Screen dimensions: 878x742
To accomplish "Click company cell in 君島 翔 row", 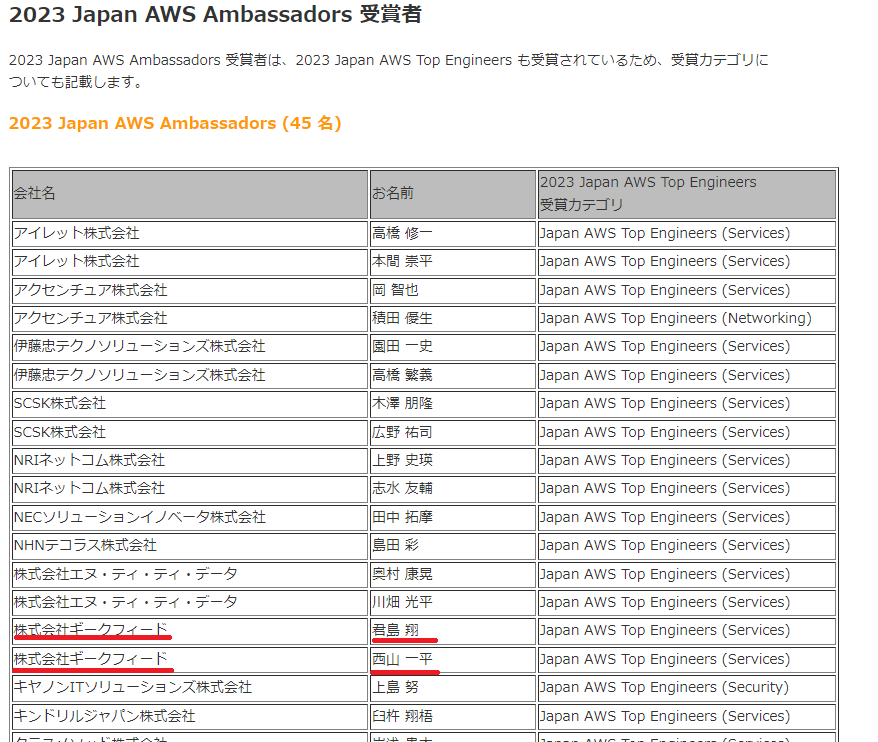I will 190,631.
